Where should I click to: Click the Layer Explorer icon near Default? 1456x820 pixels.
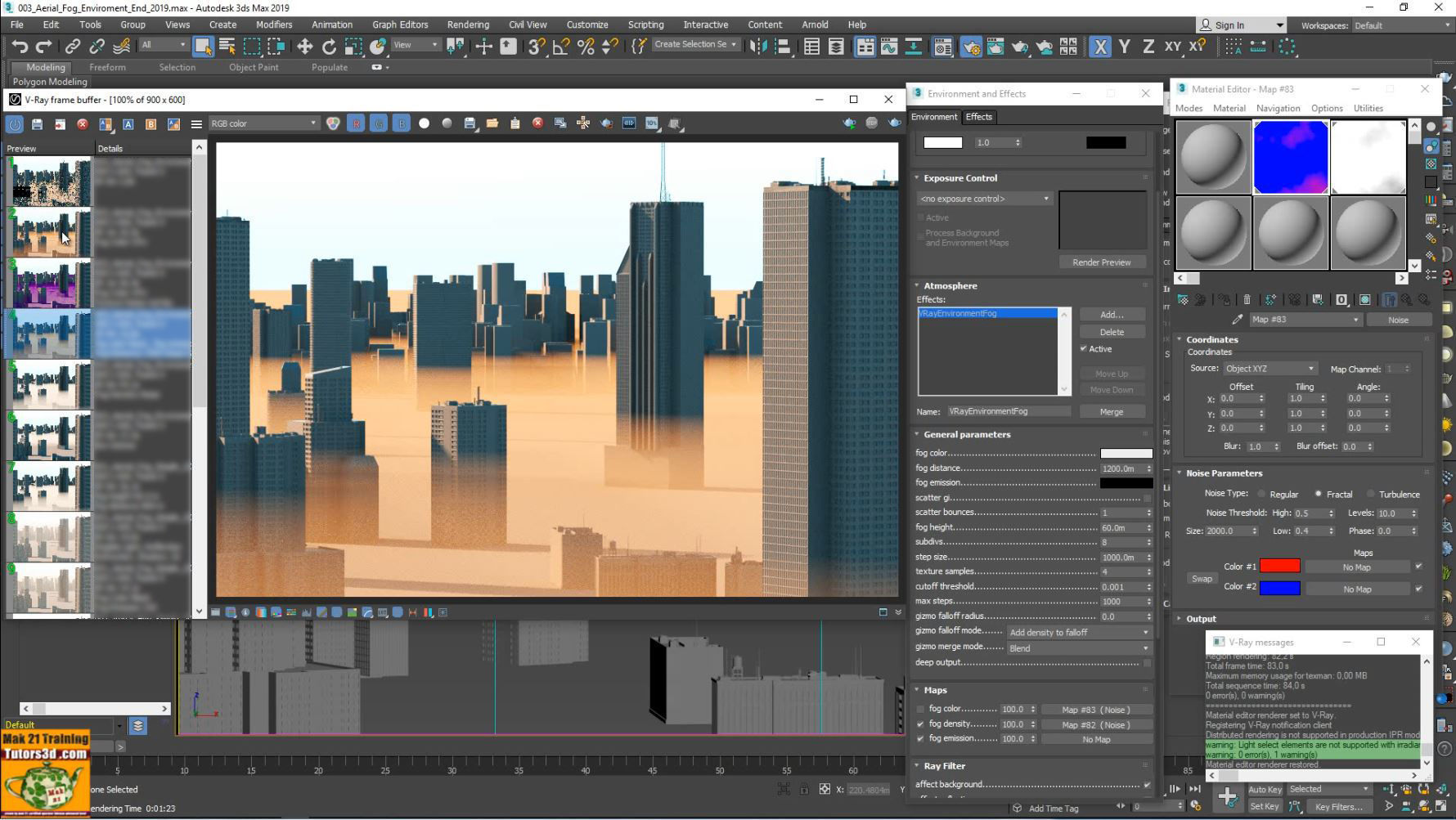(x=137, y=725)
